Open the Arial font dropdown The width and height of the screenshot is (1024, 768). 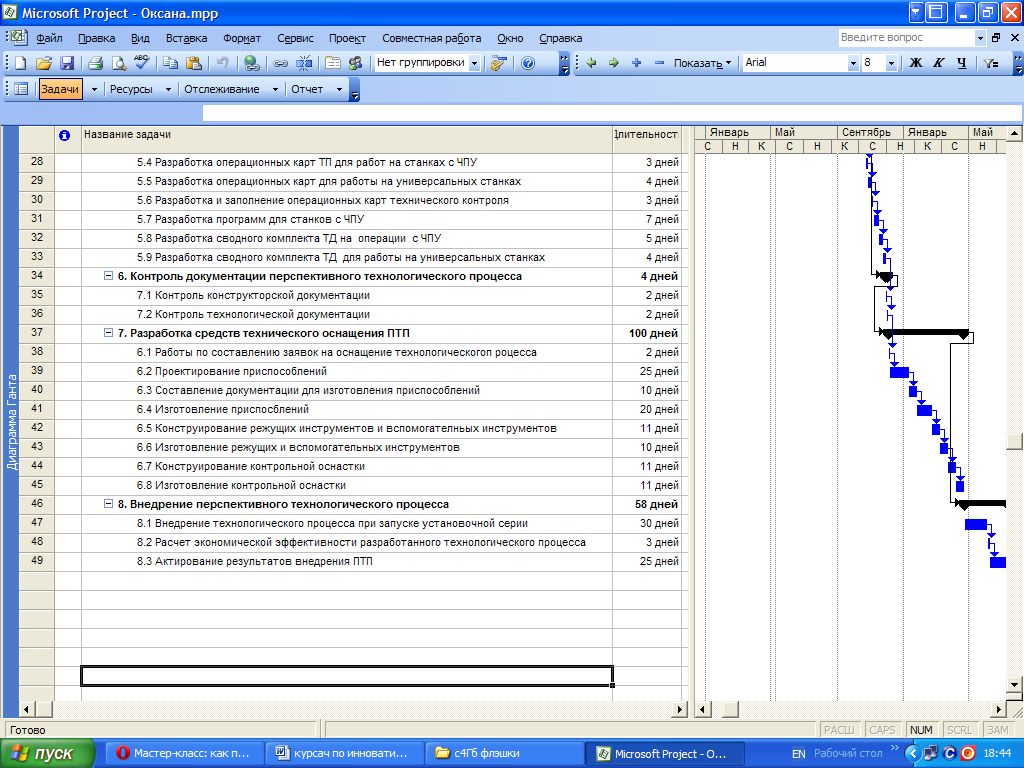(853, 63)
